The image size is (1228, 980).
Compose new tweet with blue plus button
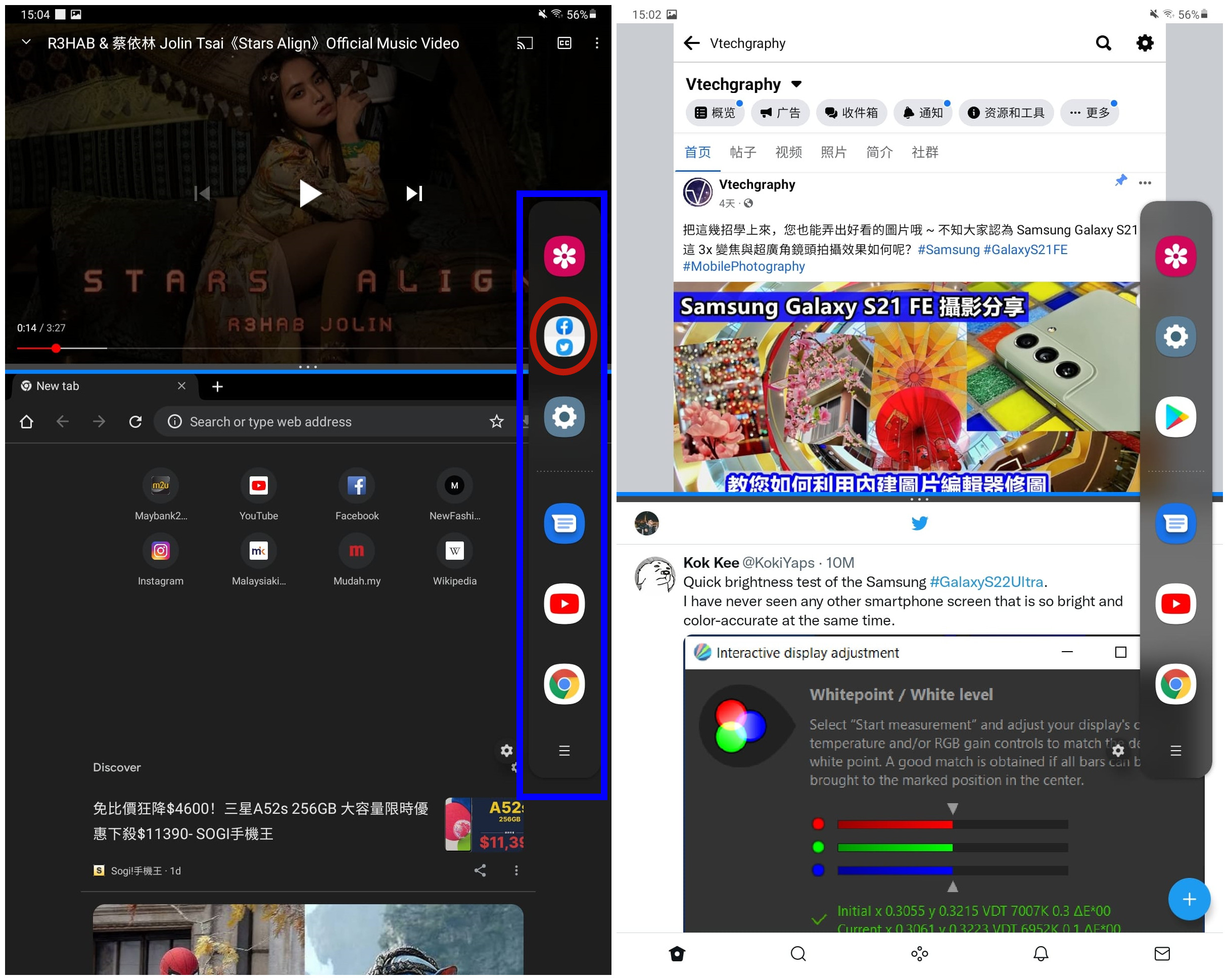[x=1188, y=899]
